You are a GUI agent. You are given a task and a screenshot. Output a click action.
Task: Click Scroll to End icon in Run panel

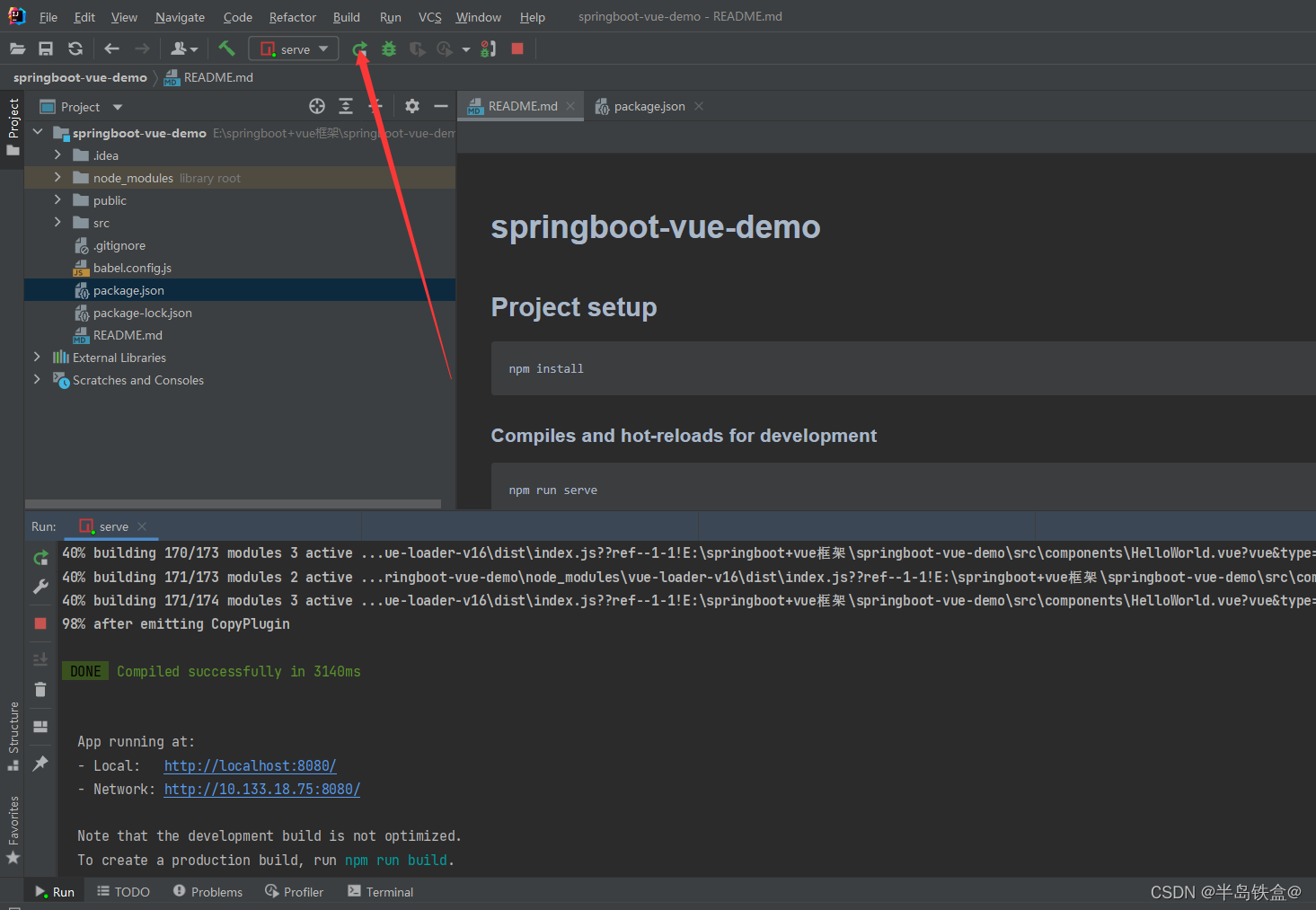pyautogui.click(x=40, y=659)
